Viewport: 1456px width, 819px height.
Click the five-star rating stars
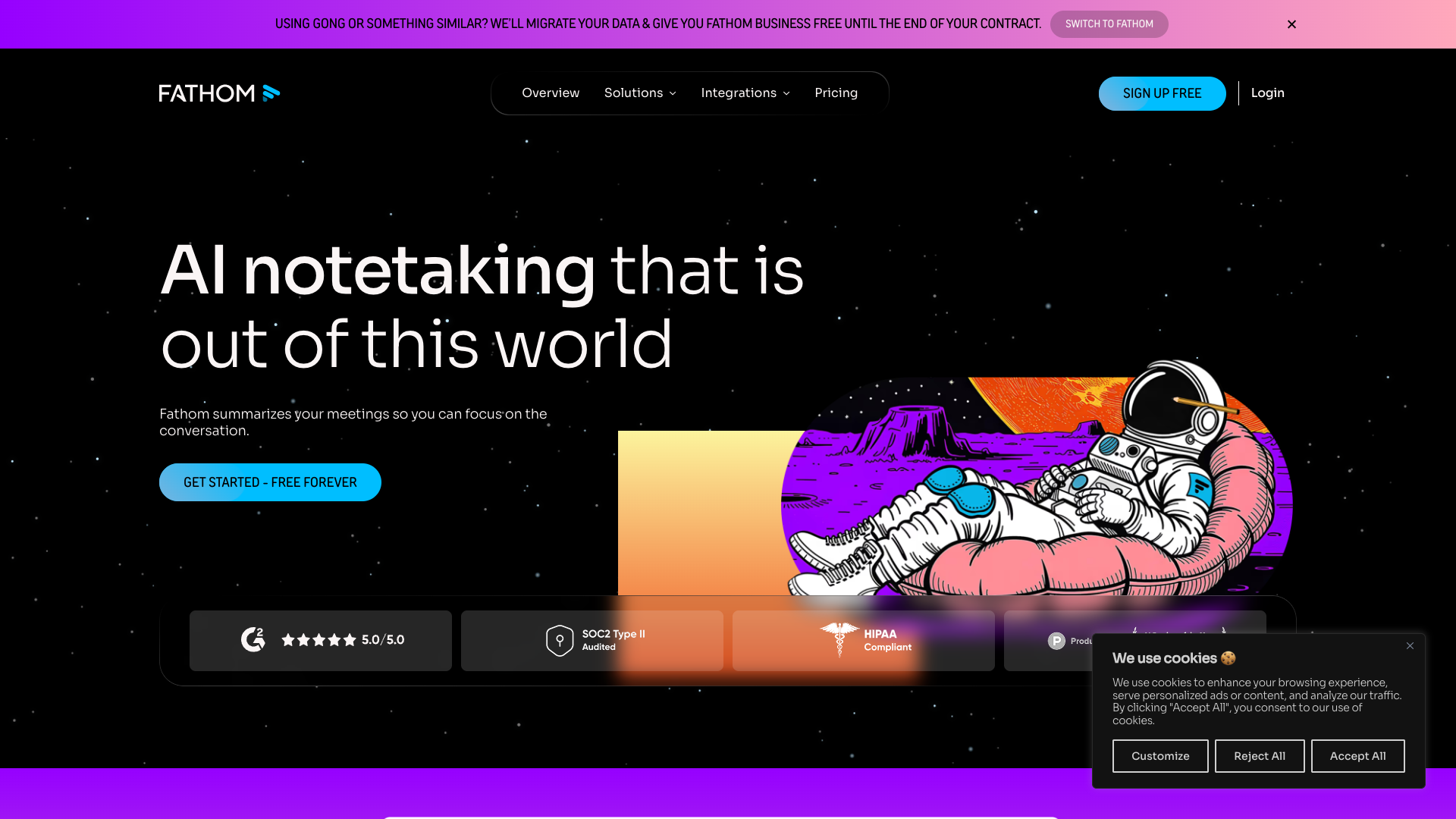pos(318,640)
